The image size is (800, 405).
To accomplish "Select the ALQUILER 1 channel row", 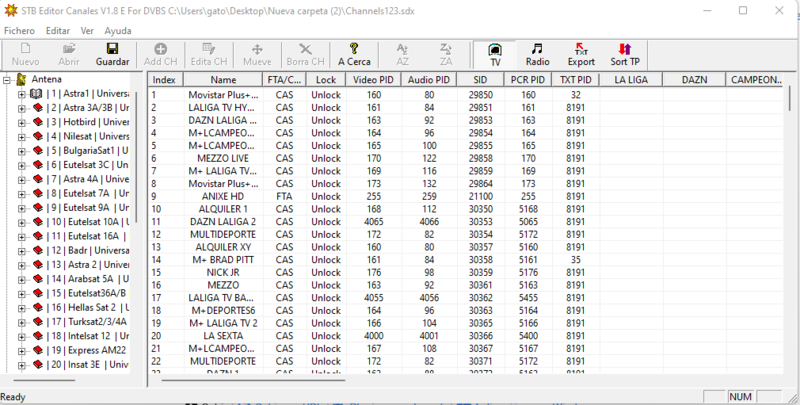I will 466,209.
